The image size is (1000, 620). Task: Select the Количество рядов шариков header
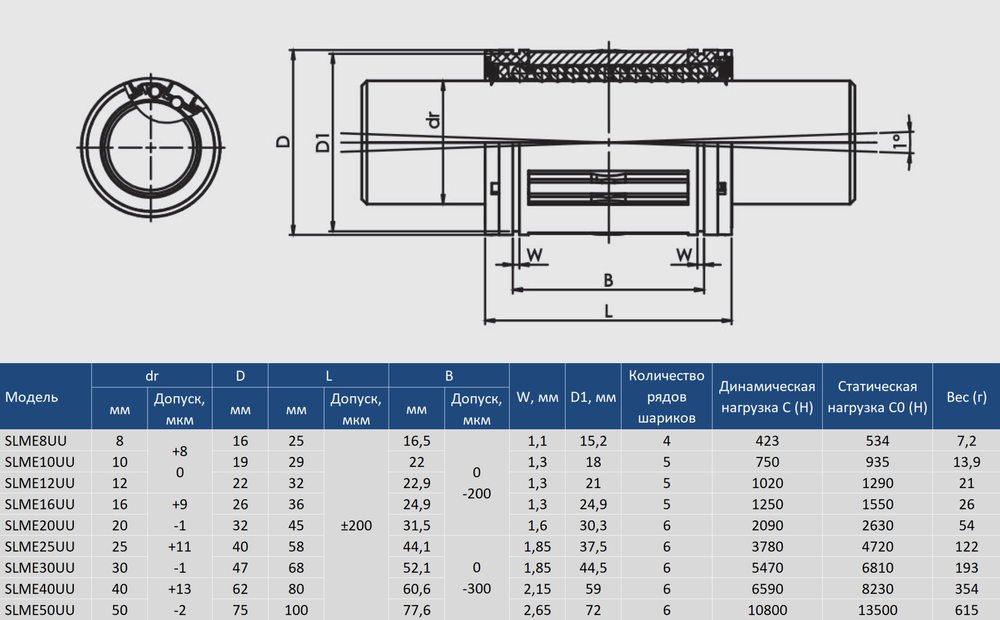666,396
